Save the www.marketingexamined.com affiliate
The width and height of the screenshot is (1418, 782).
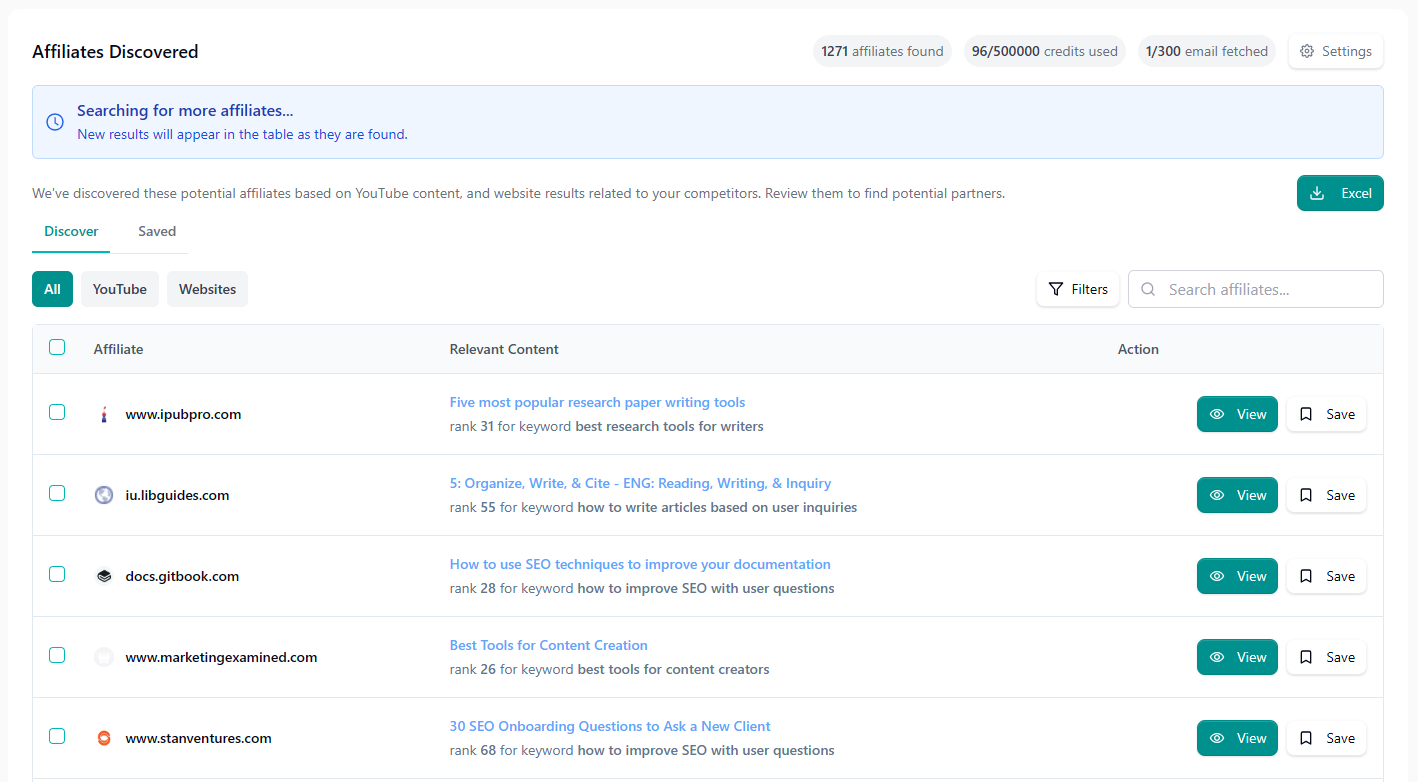pyautogui.click(x=1326, y=657)
